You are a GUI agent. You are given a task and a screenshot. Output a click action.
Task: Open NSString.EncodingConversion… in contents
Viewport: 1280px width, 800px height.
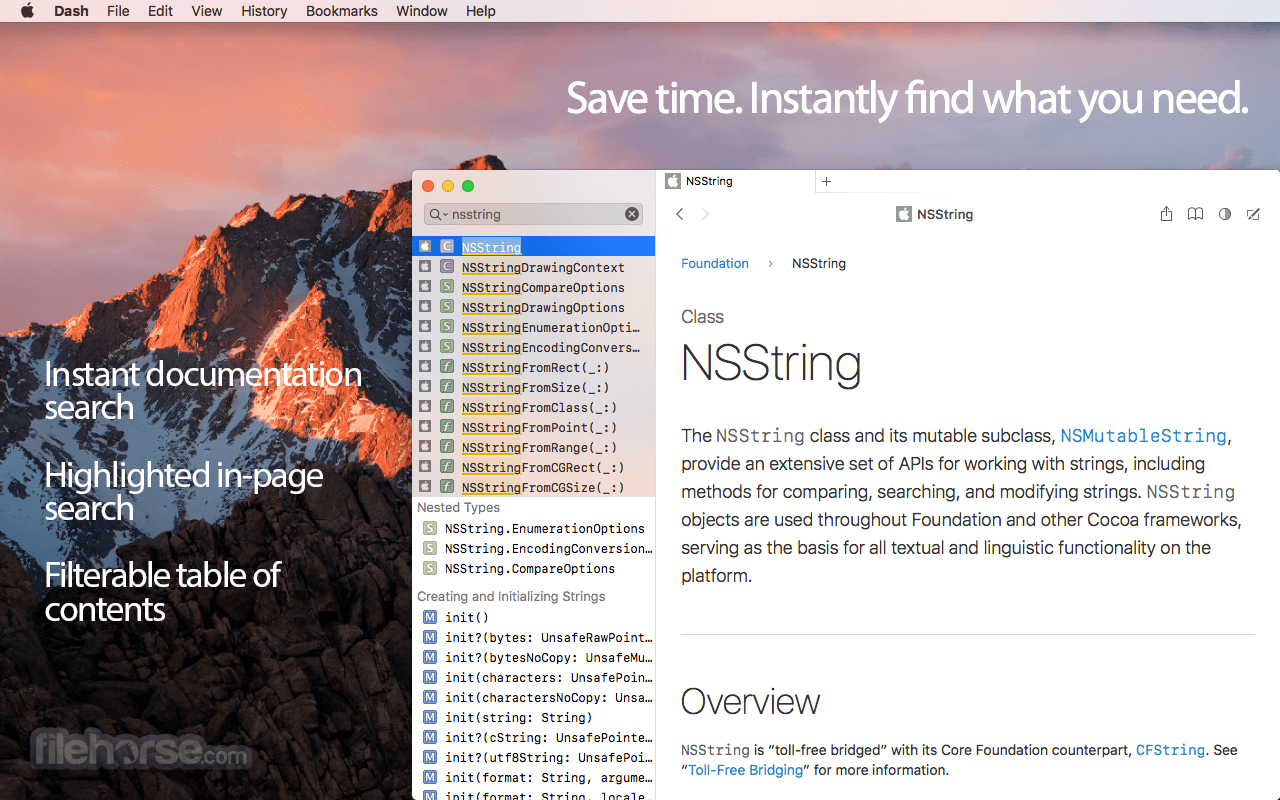(534, 548)
